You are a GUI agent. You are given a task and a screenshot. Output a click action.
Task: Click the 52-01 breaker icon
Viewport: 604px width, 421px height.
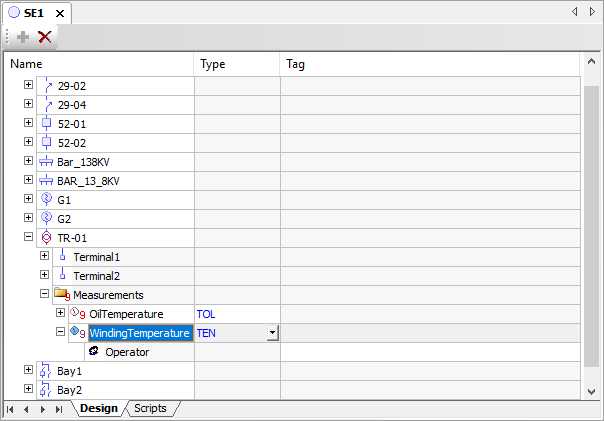(46, 124)
